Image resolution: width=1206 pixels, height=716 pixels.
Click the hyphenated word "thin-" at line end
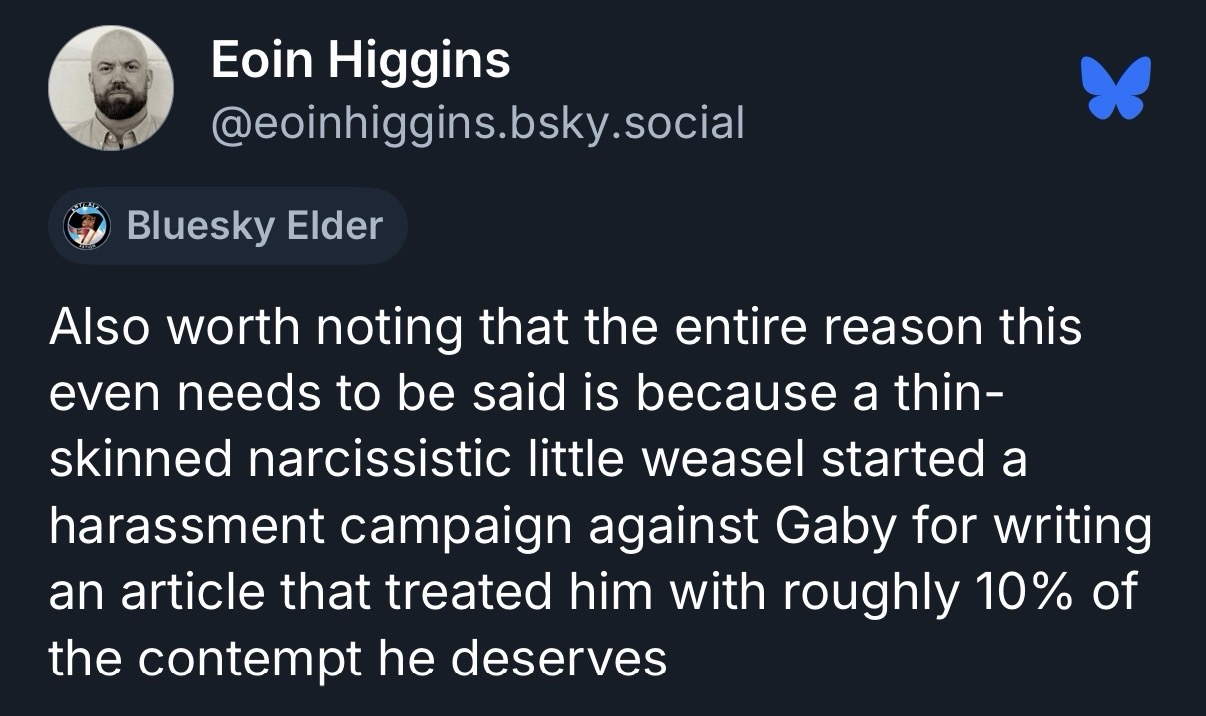[936, 394]
